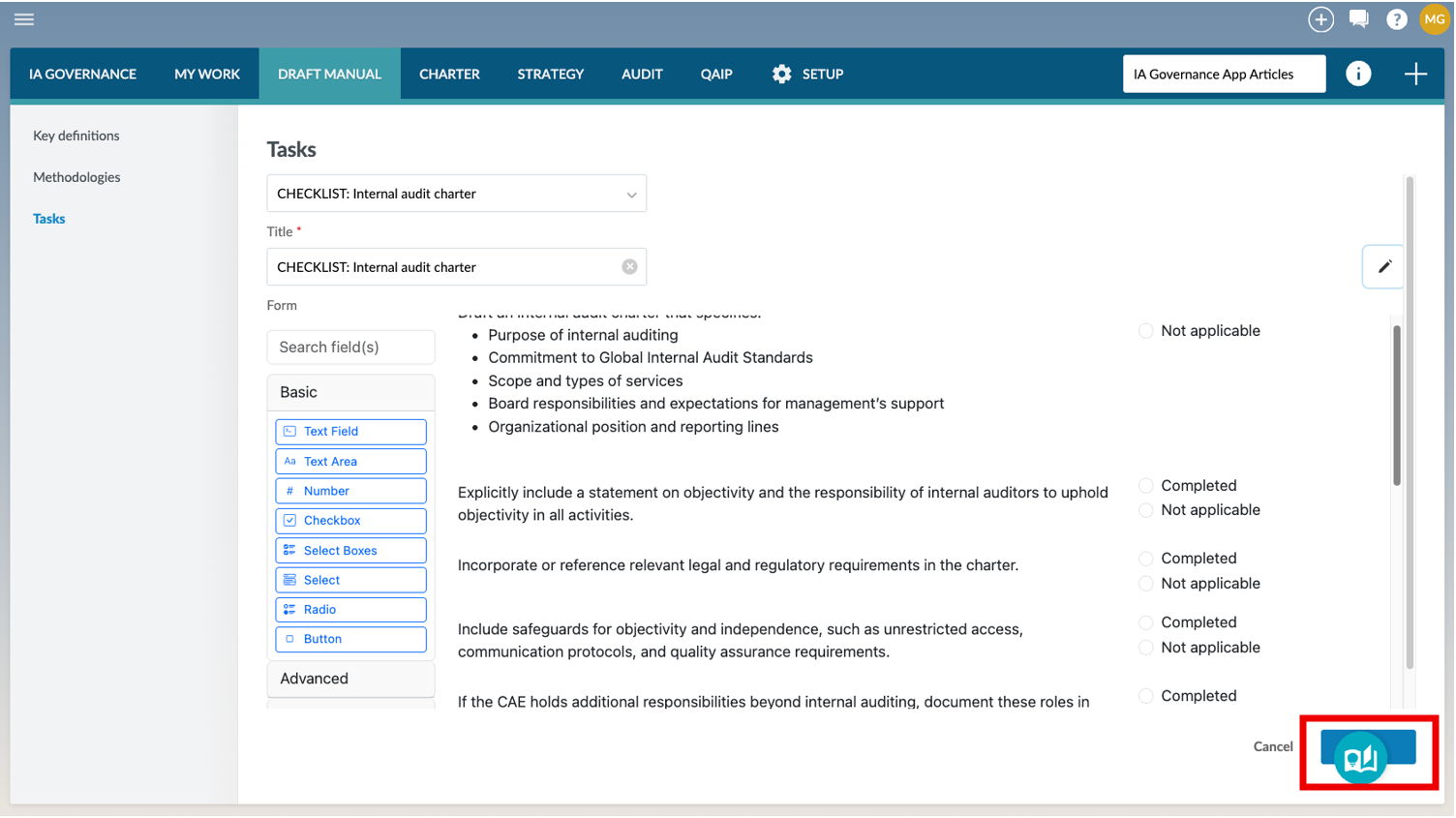
Task: Switch to the MY WORK tab
Action: tap(207, 74)
